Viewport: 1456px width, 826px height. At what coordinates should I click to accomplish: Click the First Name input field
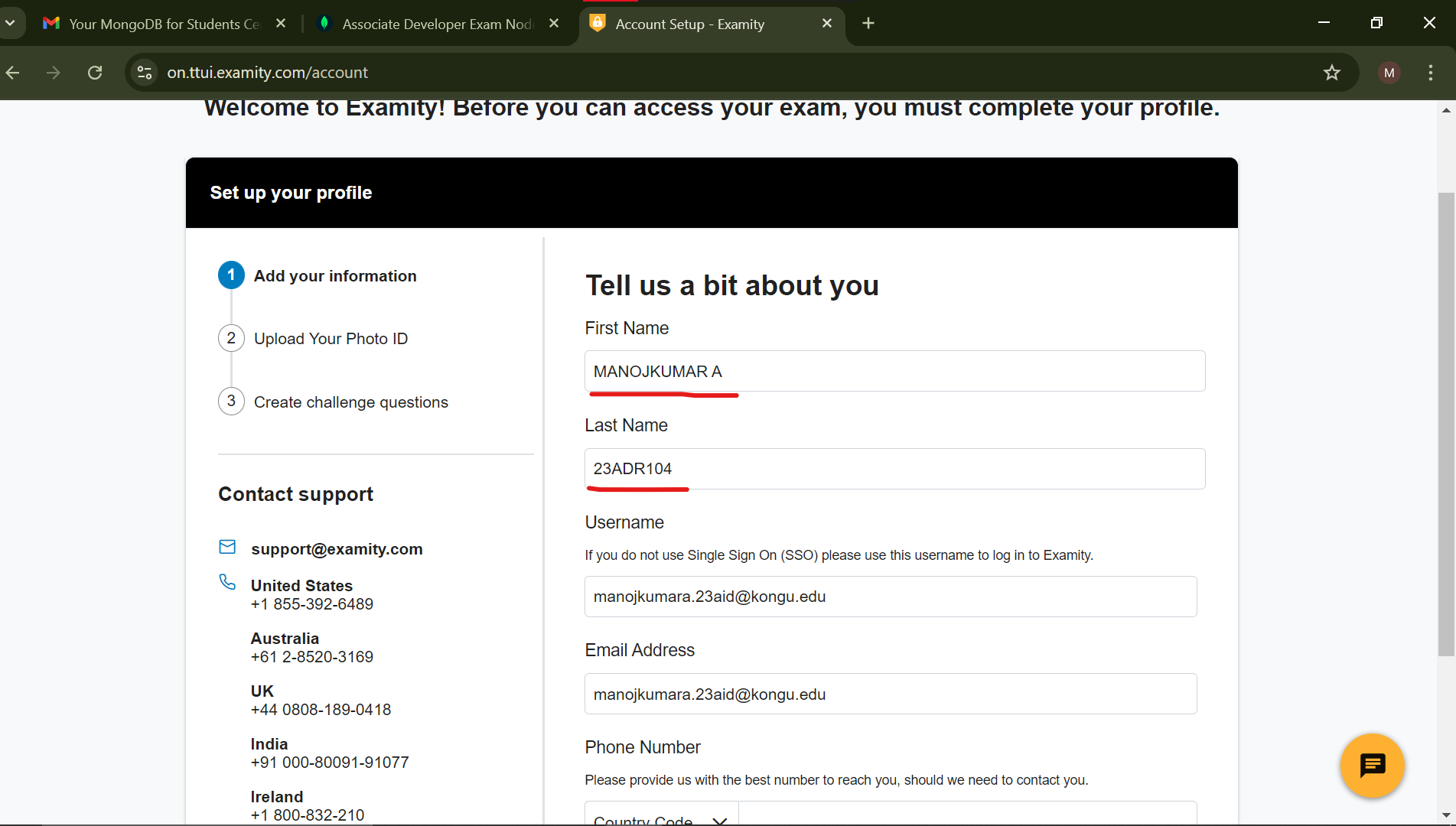(894, 372)
